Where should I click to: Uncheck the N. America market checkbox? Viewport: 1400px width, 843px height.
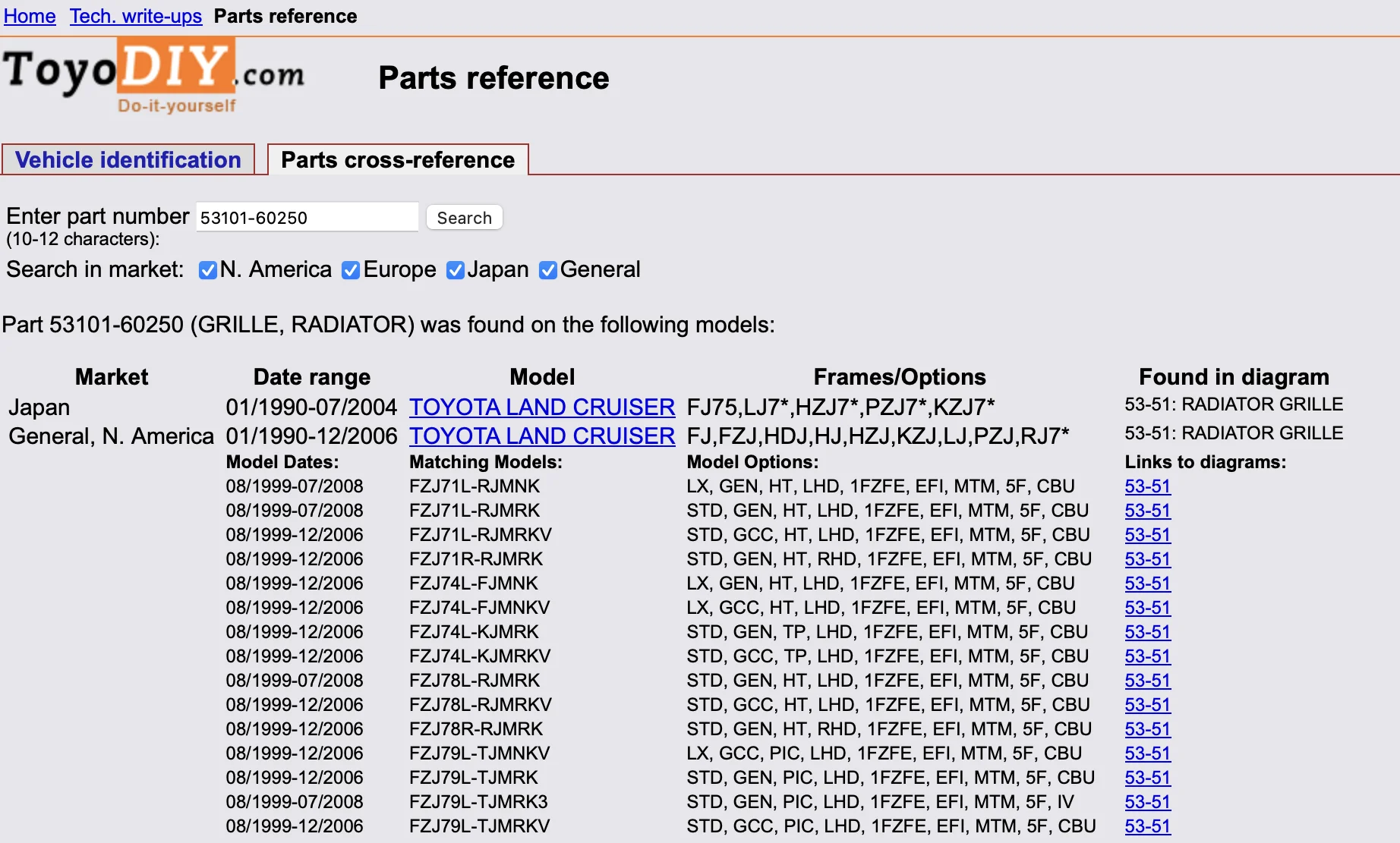click(207, 270)
